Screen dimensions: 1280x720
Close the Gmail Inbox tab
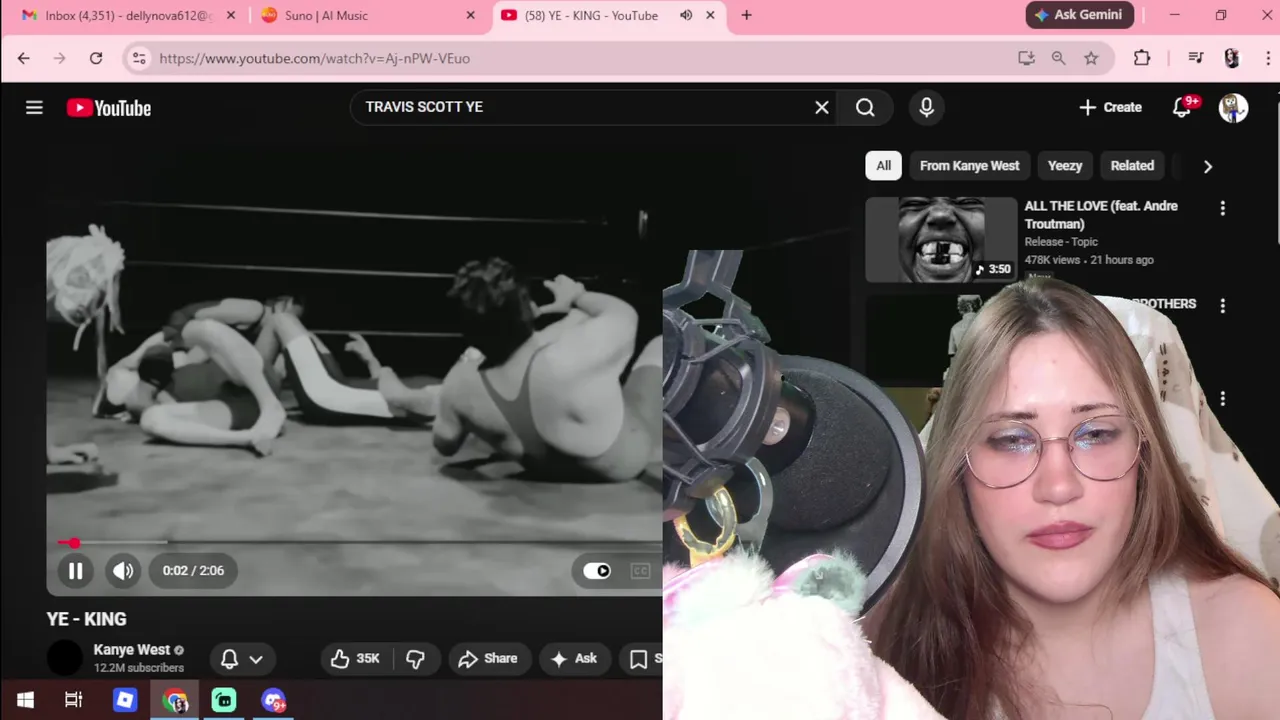tap(231, 15)
